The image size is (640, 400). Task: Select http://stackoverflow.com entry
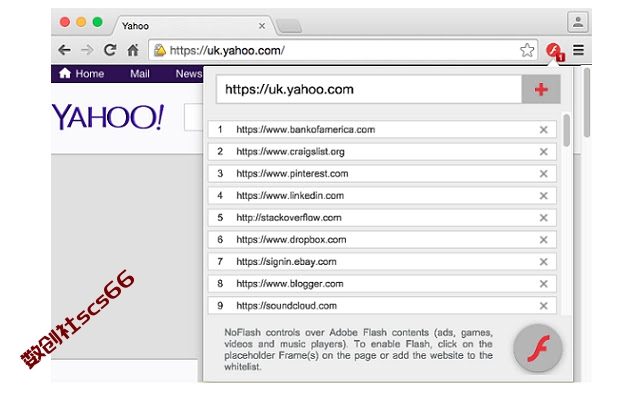pos(382,218)
